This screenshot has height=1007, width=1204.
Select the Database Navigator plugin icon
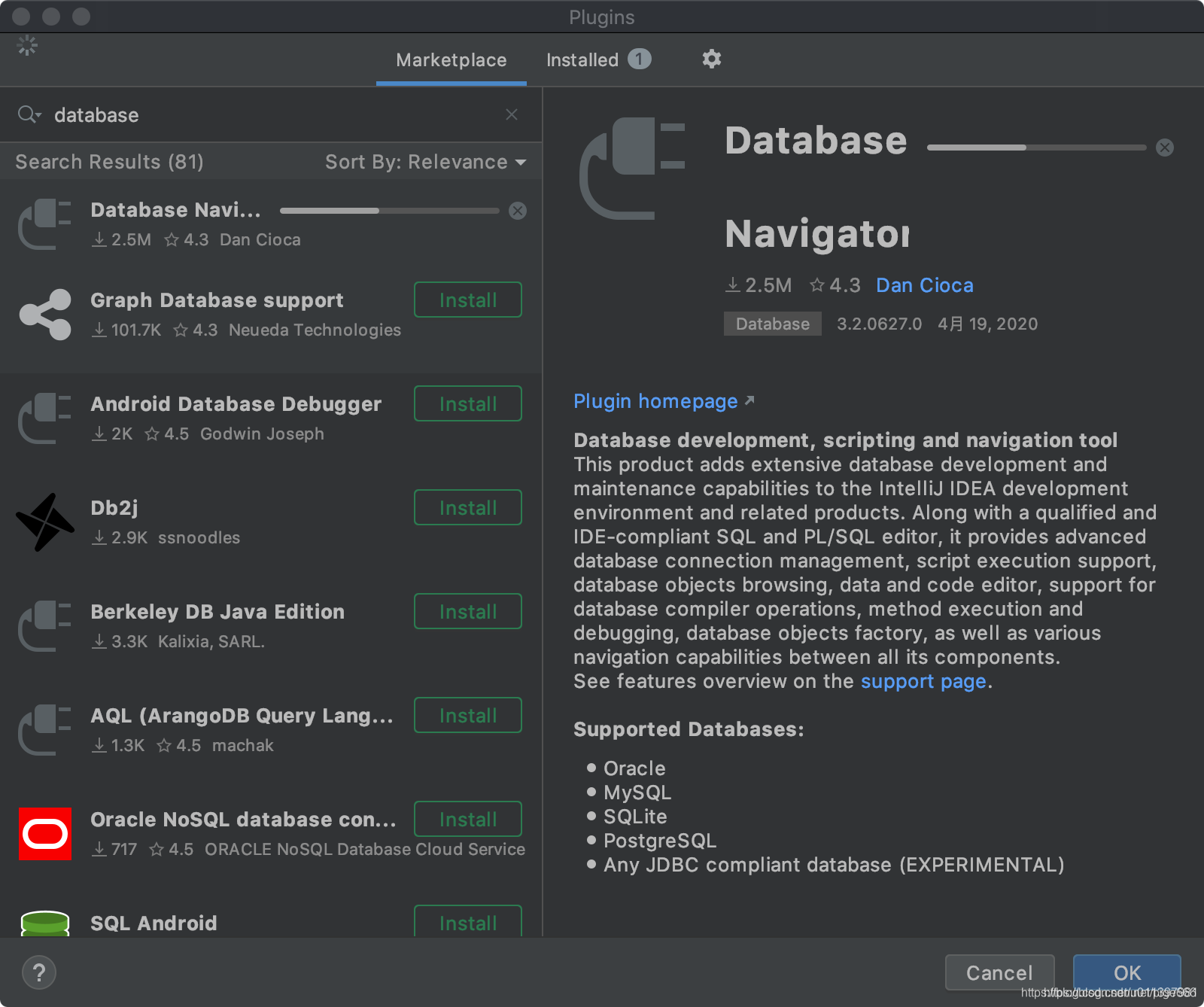(44, 224)
